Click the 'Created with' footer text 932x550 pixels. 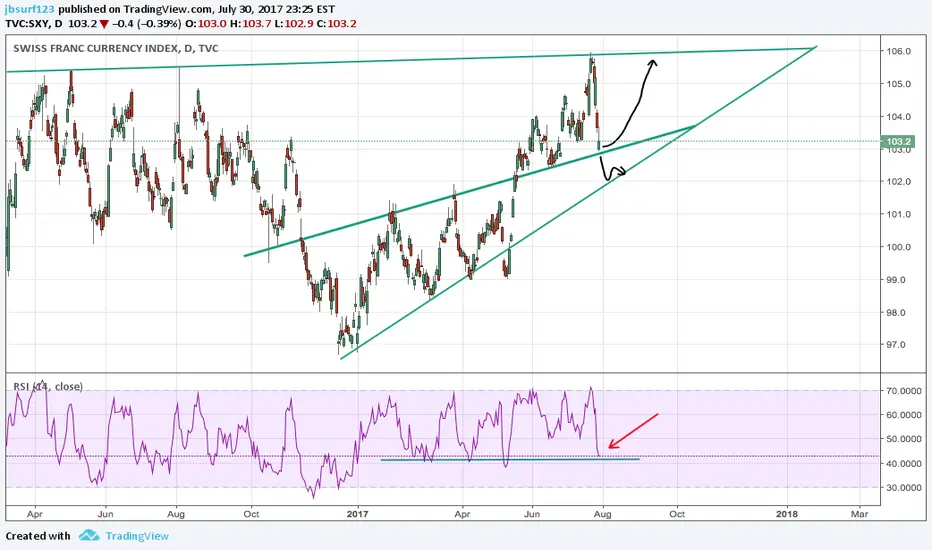coord(38,536)
